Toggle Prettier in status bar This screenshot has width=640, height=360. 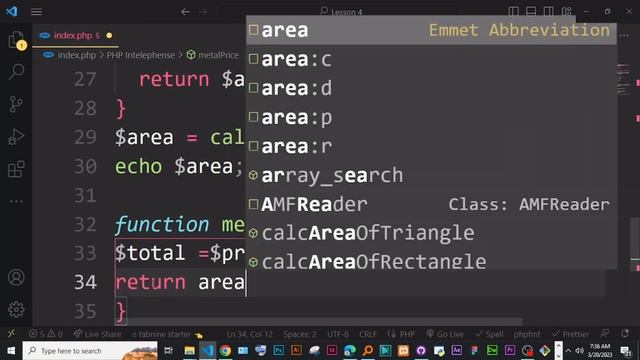pyautogui.click(x=570, y=334)
